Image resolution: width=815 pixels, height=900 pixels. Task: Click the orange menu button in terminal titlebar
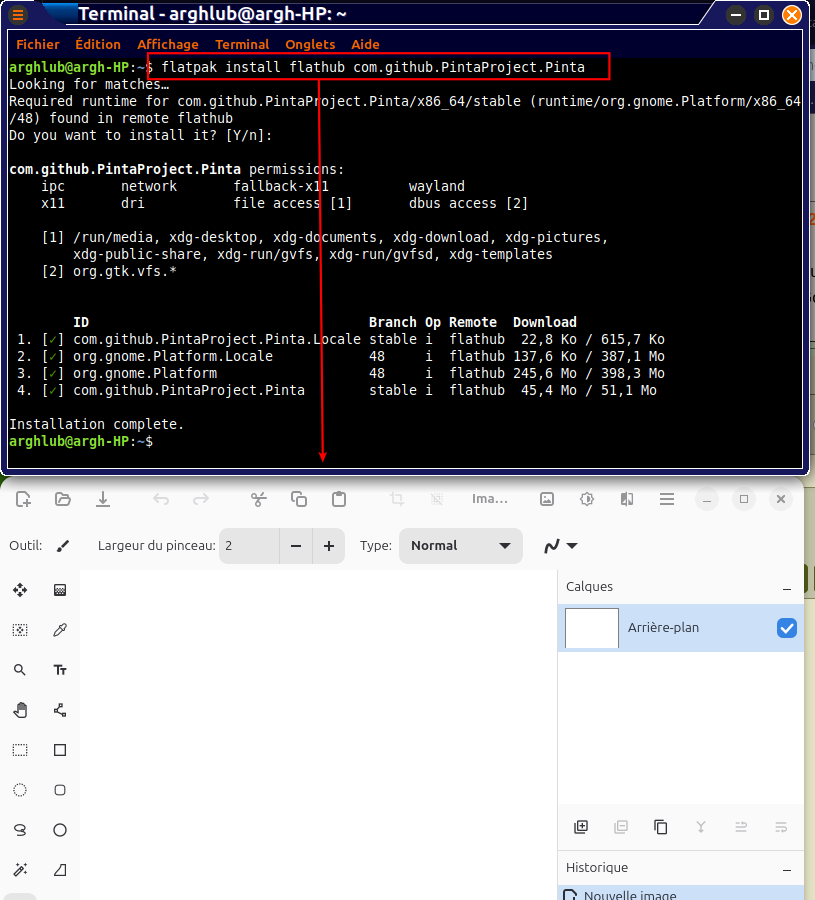[18, 14]
